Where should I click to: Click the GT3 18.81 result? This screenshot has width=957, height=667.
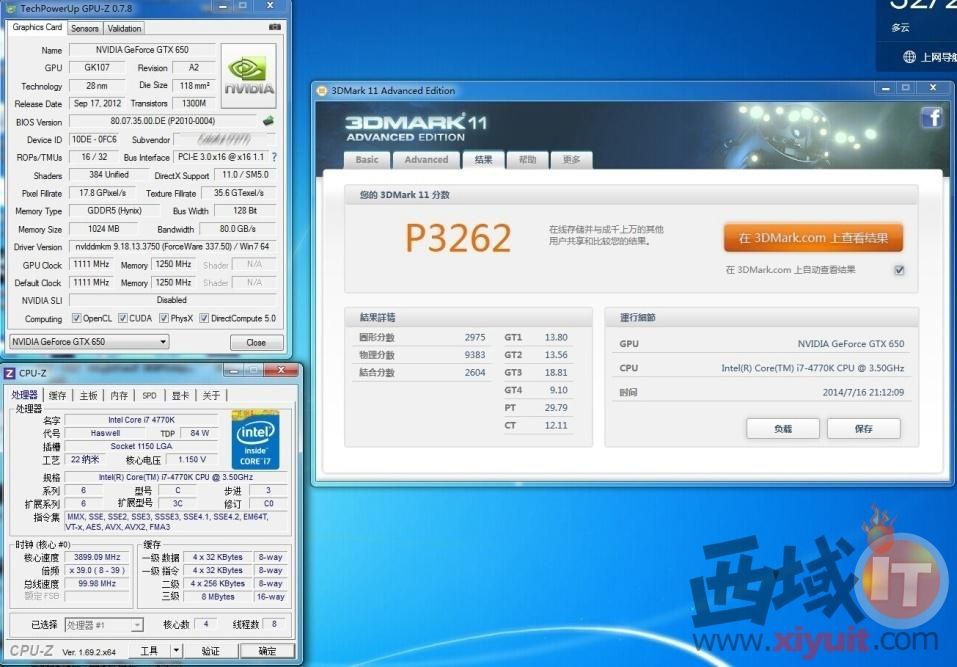(556, 372)
